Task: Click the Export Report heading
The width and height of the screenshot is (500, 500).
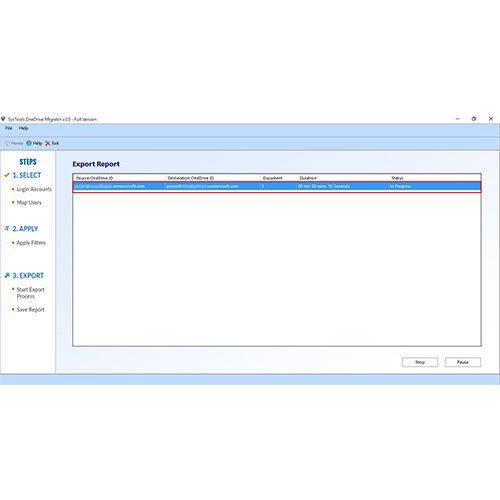Action: [x=96, y=164]
